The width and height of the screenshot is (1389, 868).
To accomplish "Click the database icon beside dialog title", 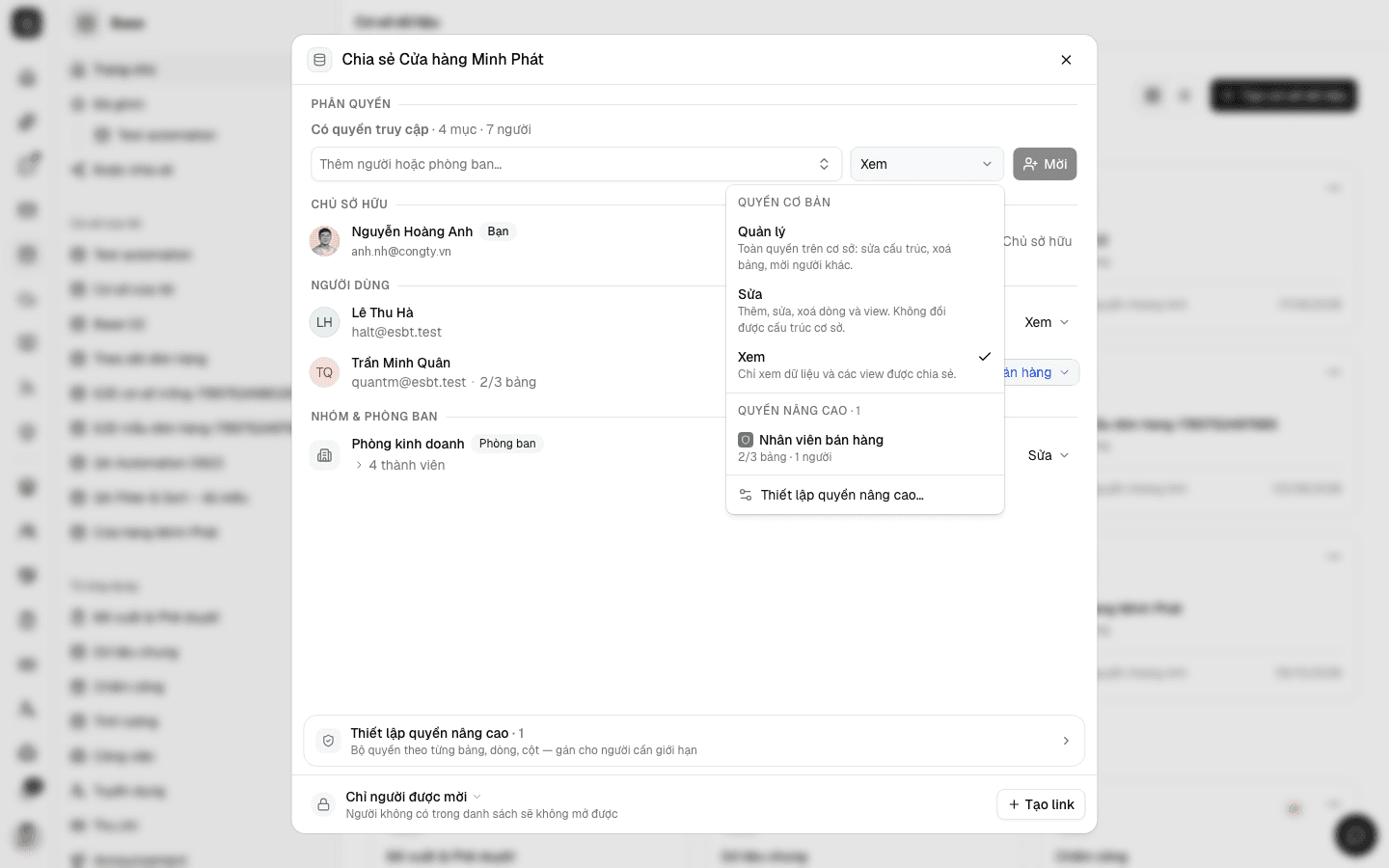I will (320, 60).
